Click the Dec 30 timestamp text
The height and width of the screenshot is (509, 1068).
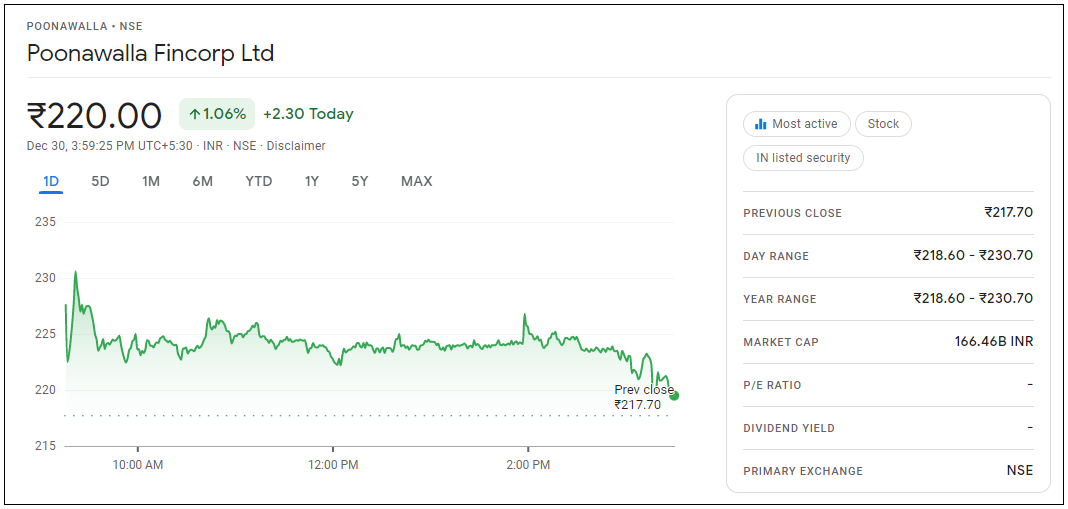point(111,146)
